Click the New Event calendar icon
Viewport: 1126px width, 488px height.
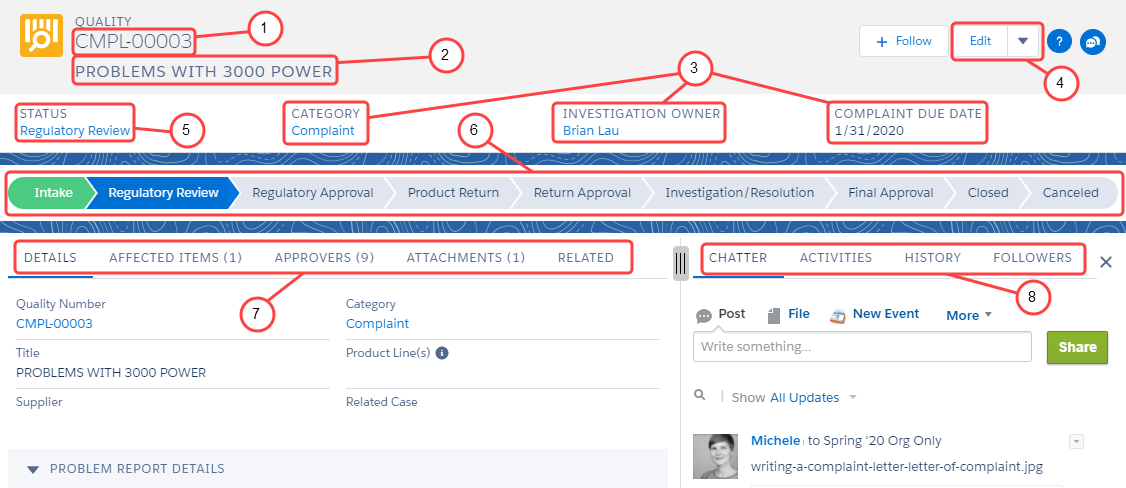click(x=839, y=315)
